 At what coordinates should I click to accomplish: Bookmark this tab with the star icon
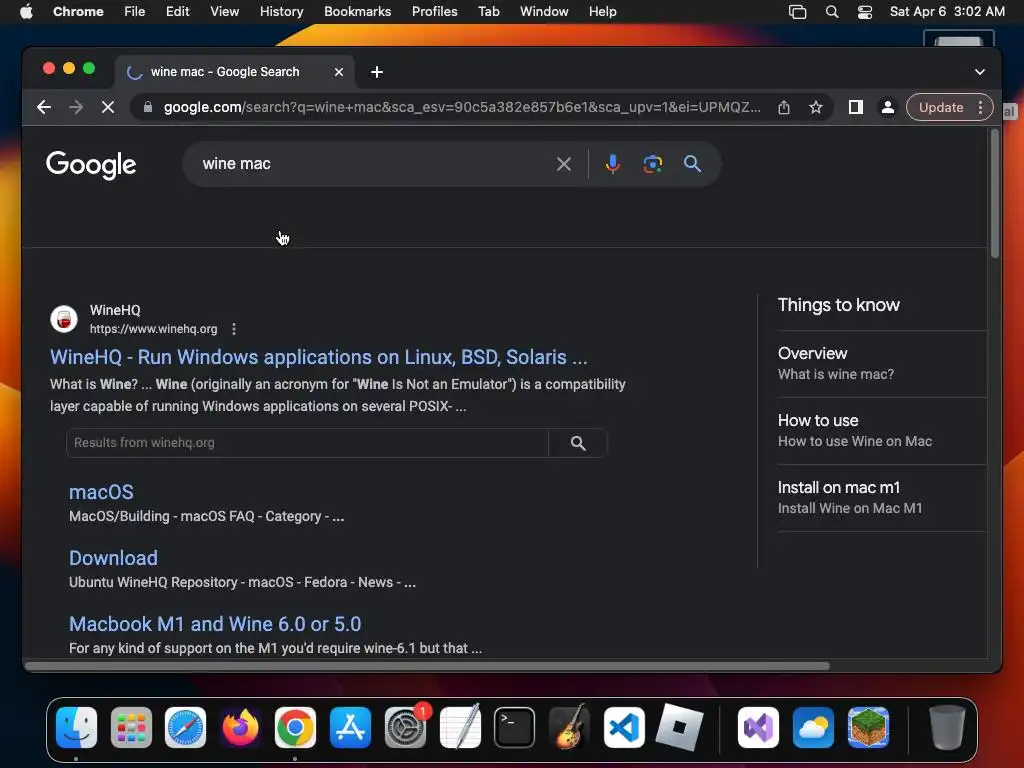(816, 107)
